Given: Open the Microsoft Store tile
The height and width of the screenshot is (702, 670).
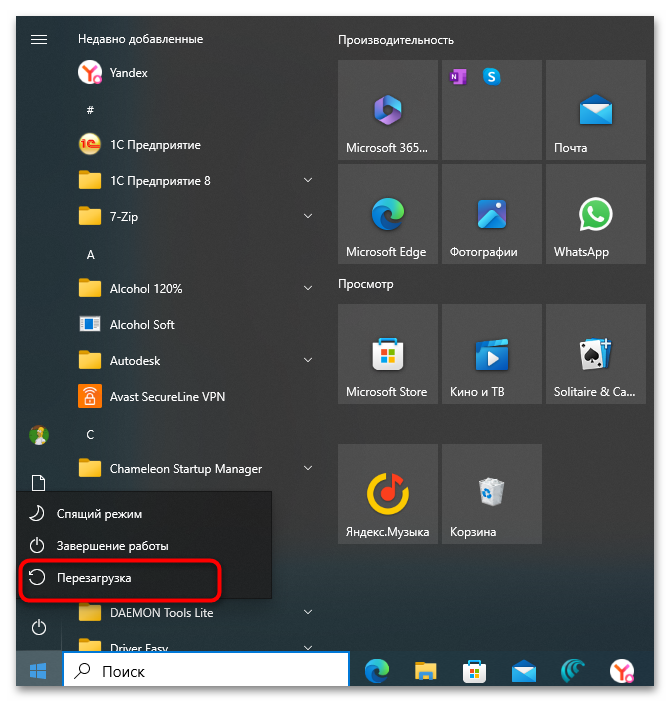Looking at the screenshot, I should pos(388,354).
